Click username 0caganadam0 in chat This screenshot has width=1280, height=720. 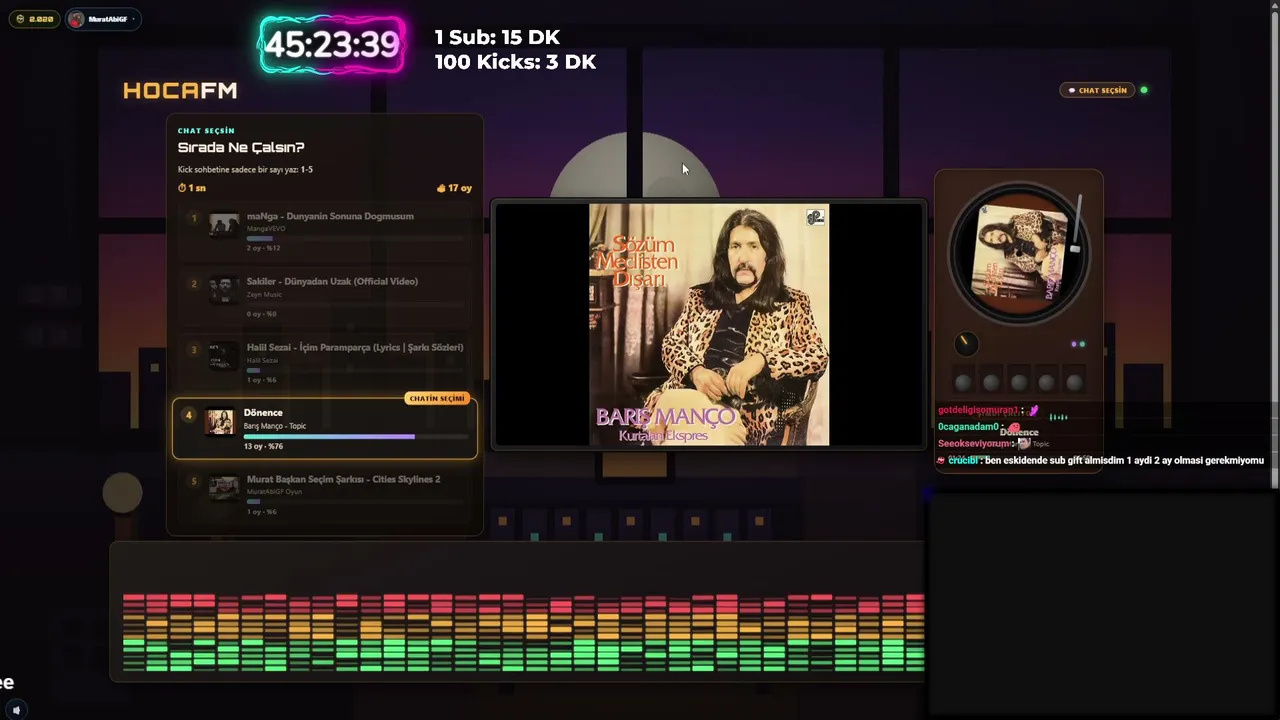point(968,427)
